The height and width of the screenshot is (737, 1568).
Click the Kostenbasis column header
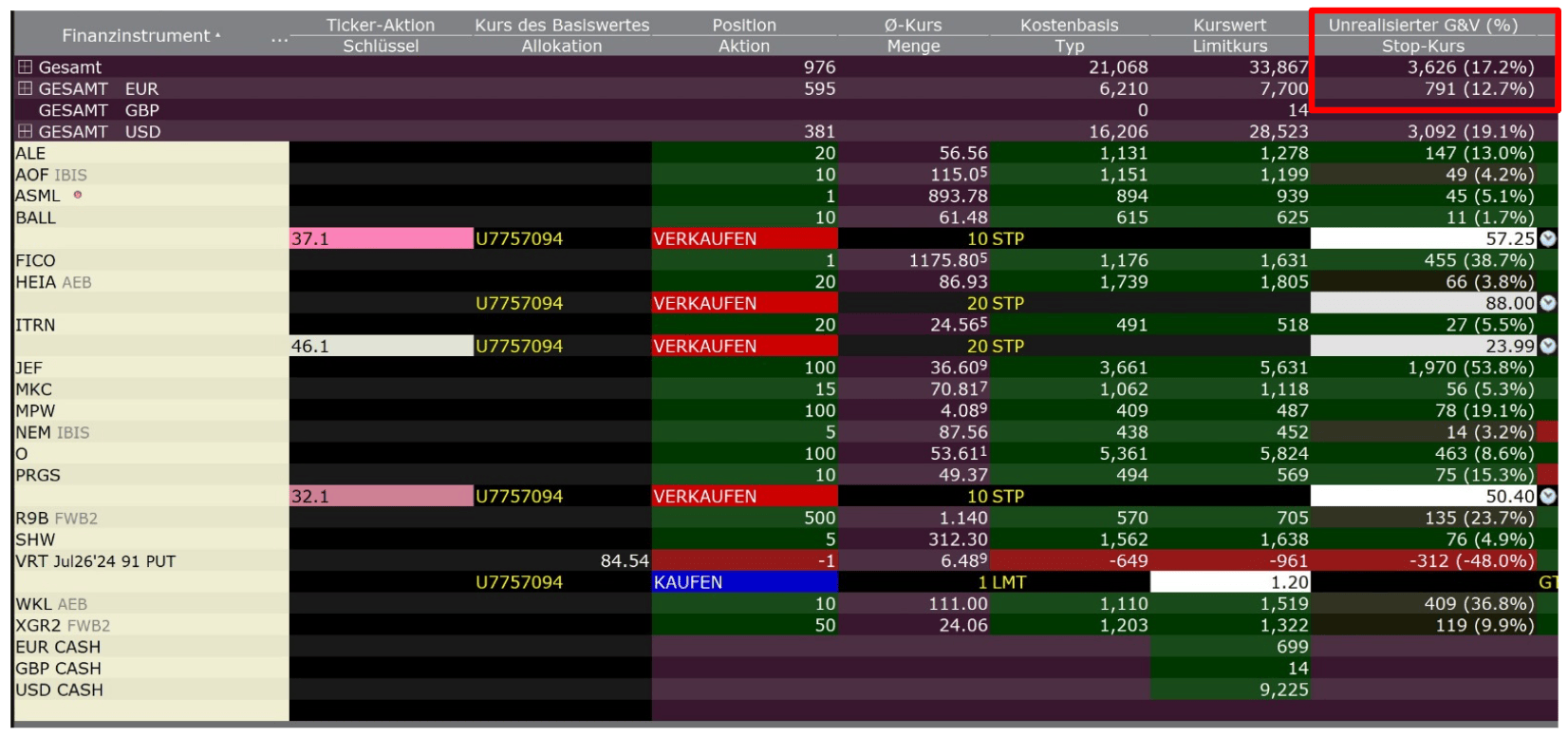[1069, 26]
